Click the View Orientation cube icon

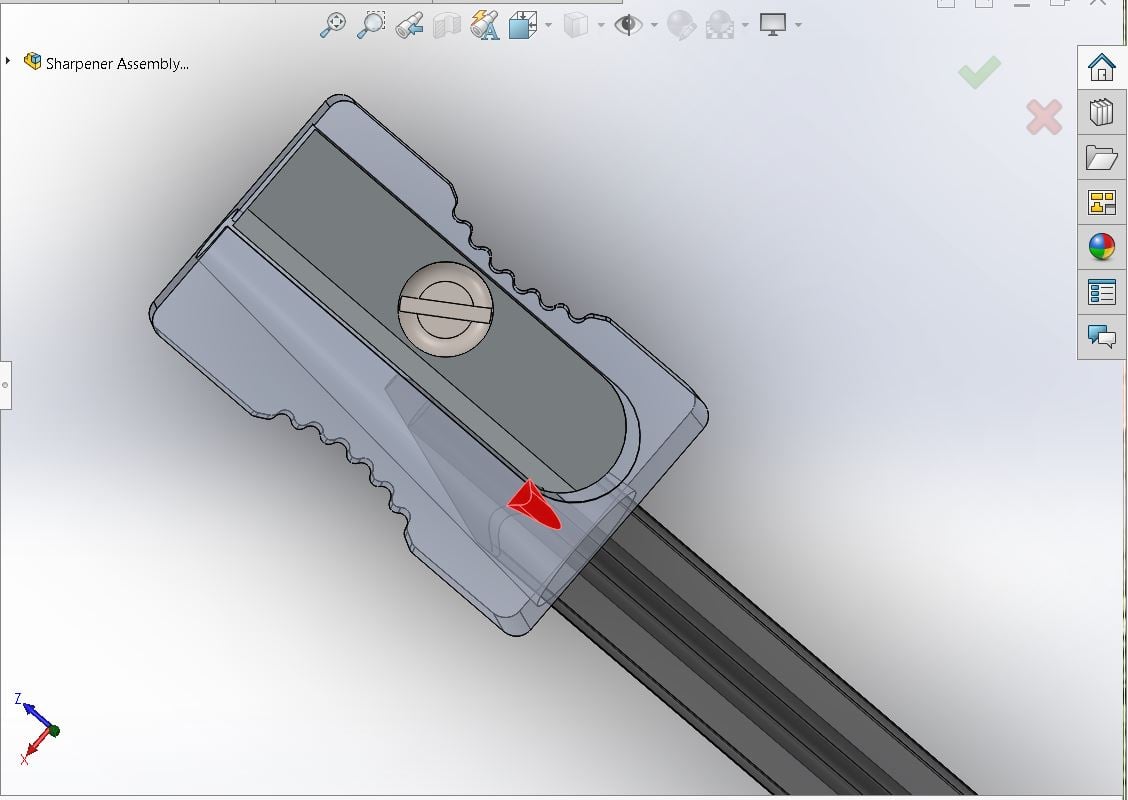pyautogui.click(x=523, y=25)
